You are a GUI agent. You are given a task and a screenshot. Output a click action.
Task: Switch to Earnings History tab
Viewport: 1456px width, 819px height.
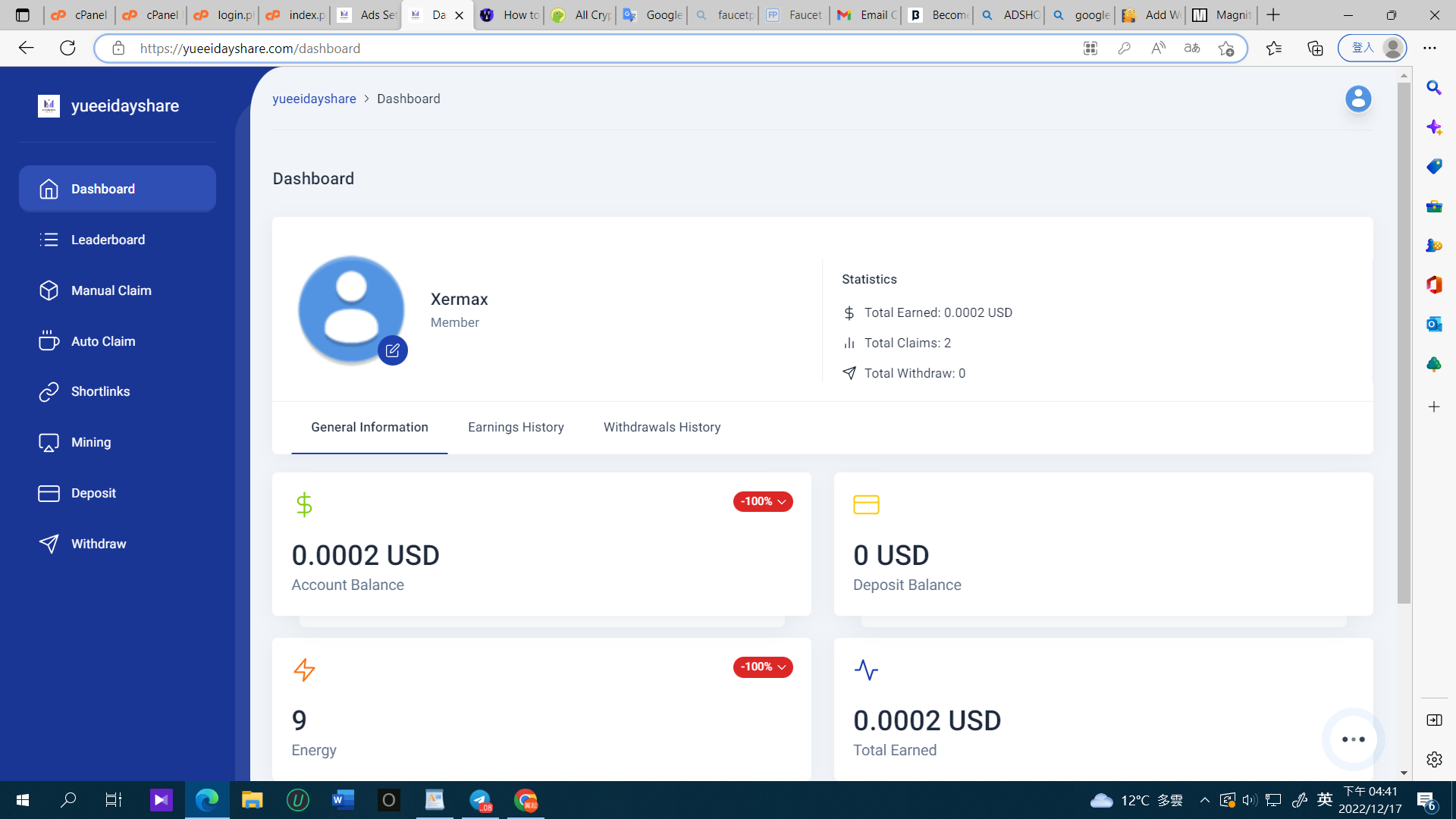pyautogui.click(x=516, y=427)
